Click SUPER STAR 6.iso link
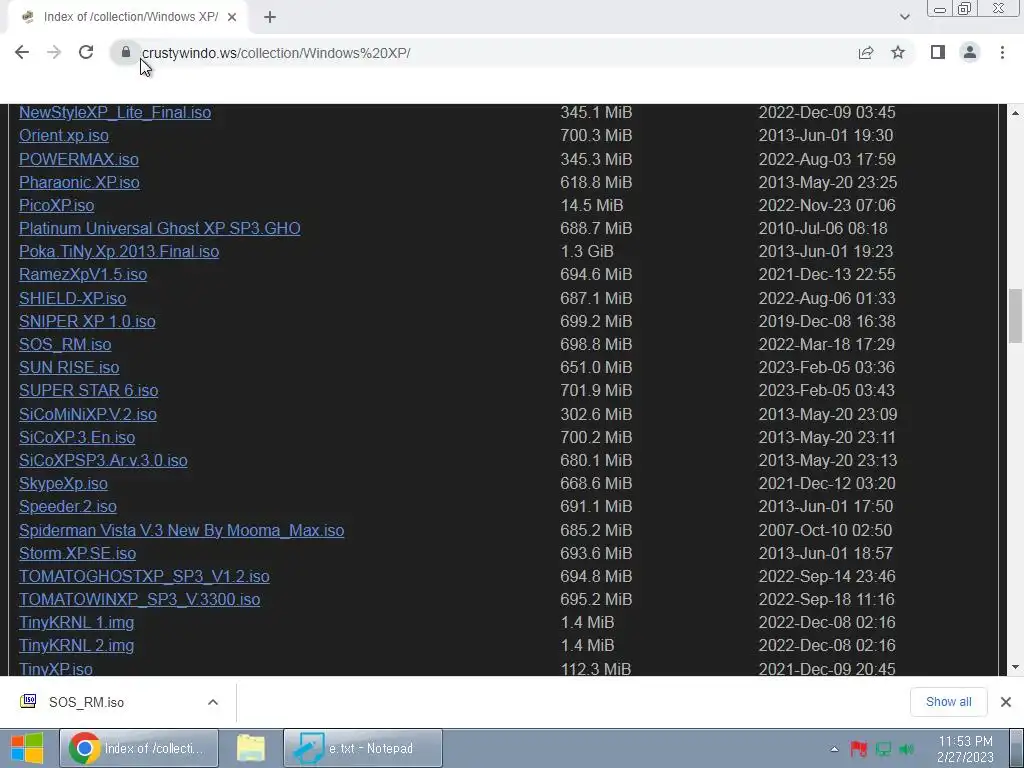1024x768 pixels. pos(89,391)
